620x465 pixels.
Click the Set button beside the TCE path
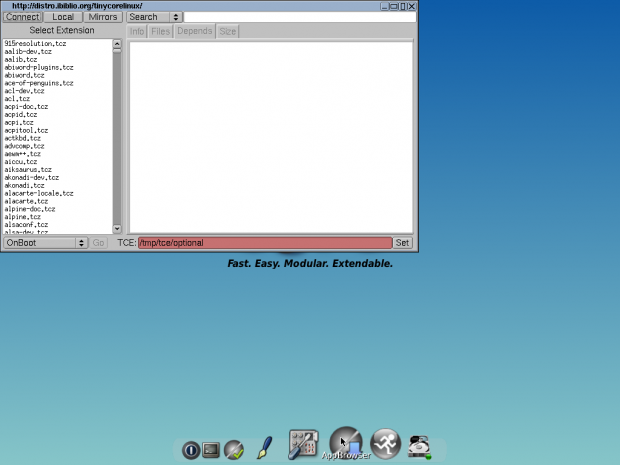coord(403,243)
